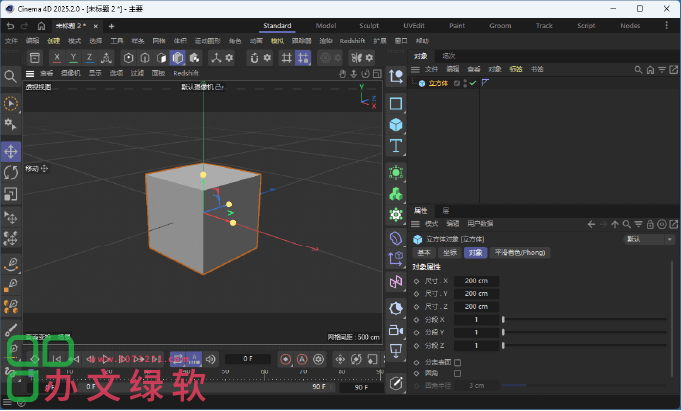Toggle the highlighted Model mode icon

pyautogui.click(x=178, y=58)
